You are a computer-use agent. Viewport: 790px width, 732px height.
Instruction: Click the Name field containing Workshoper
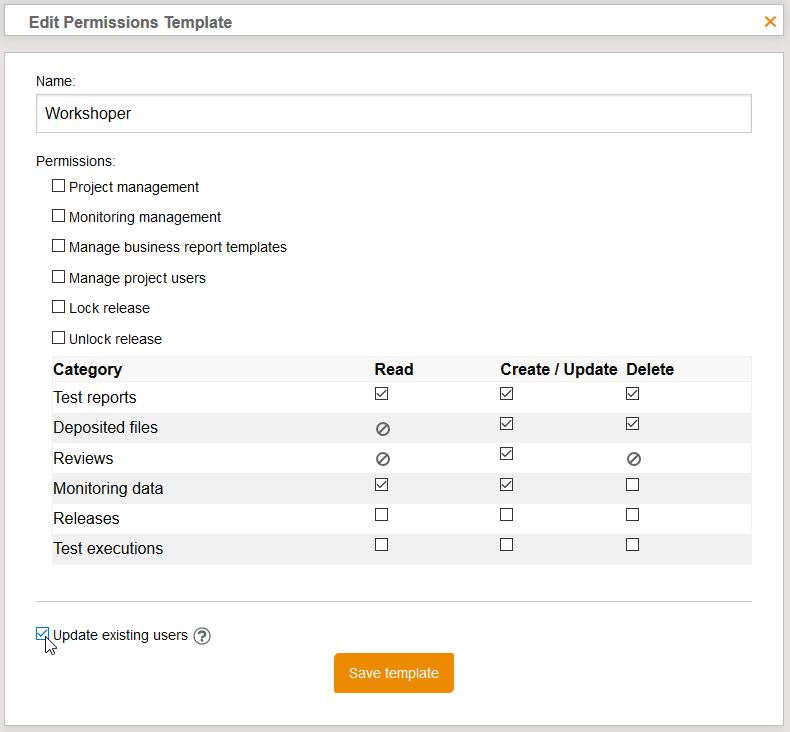[x=393, y=113]
